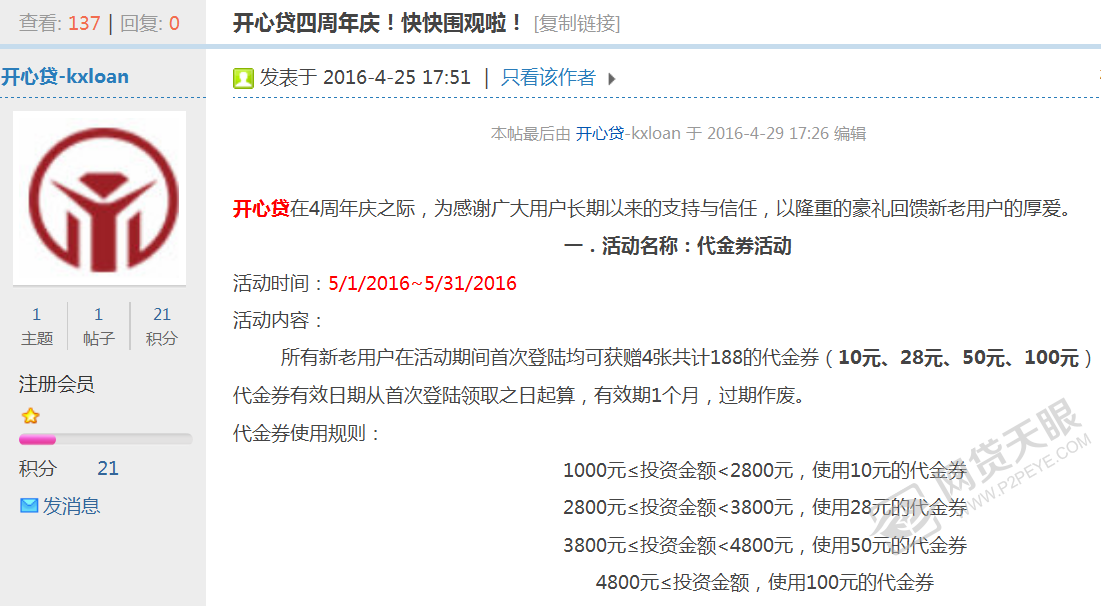1101x606 pixels.
Task: Click the green user icon beside post date
Action: (243, 78)
